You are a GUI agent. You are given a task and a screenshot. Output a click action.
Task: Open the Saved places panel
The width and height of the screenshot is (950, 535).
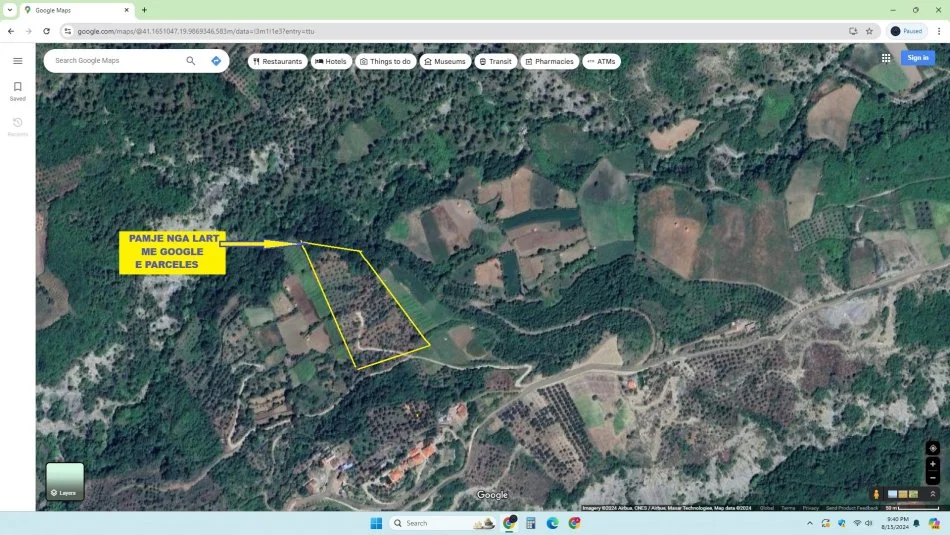[17, 91]
